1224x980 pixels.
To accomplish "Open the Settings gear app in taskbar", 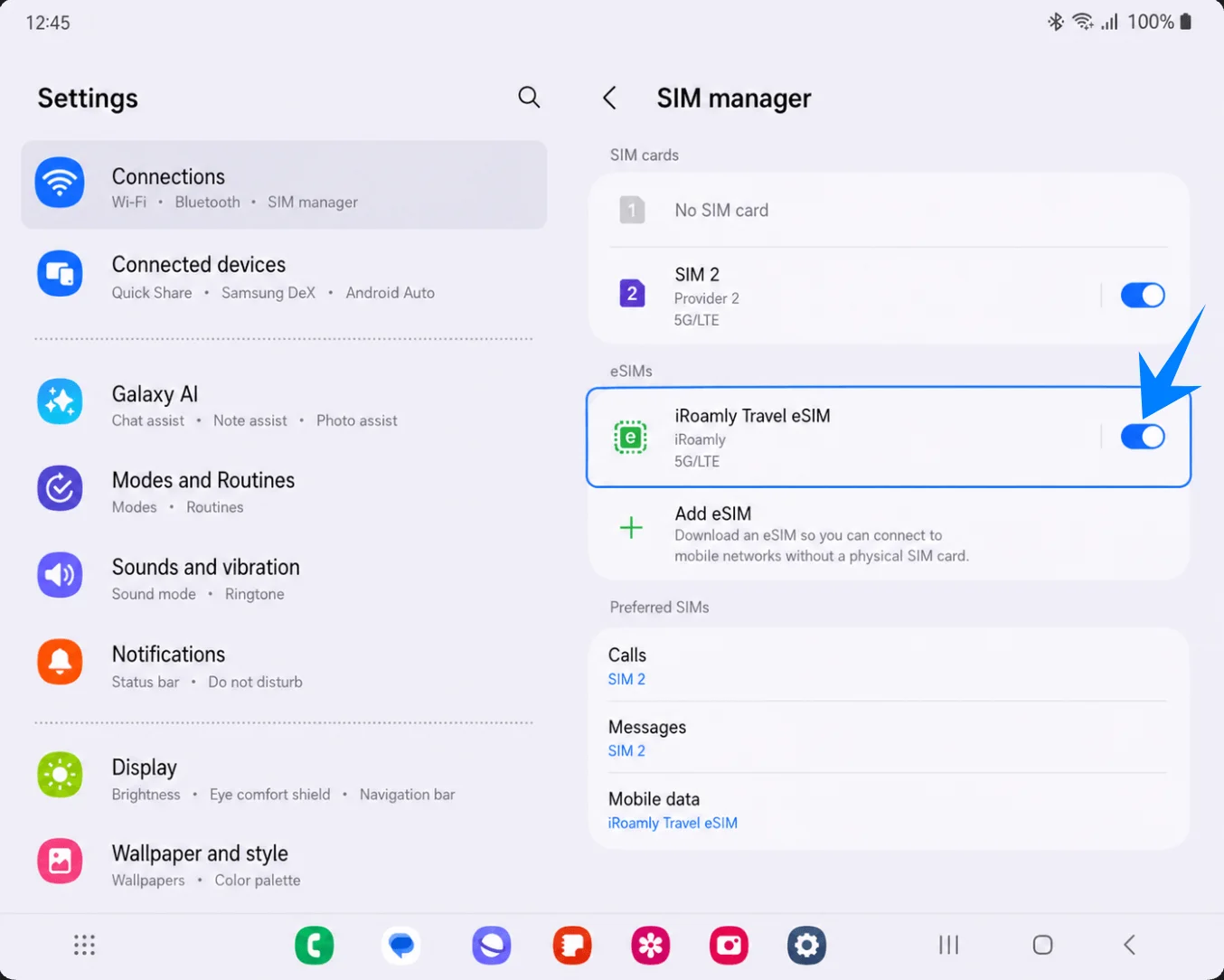I will point(806,946).
